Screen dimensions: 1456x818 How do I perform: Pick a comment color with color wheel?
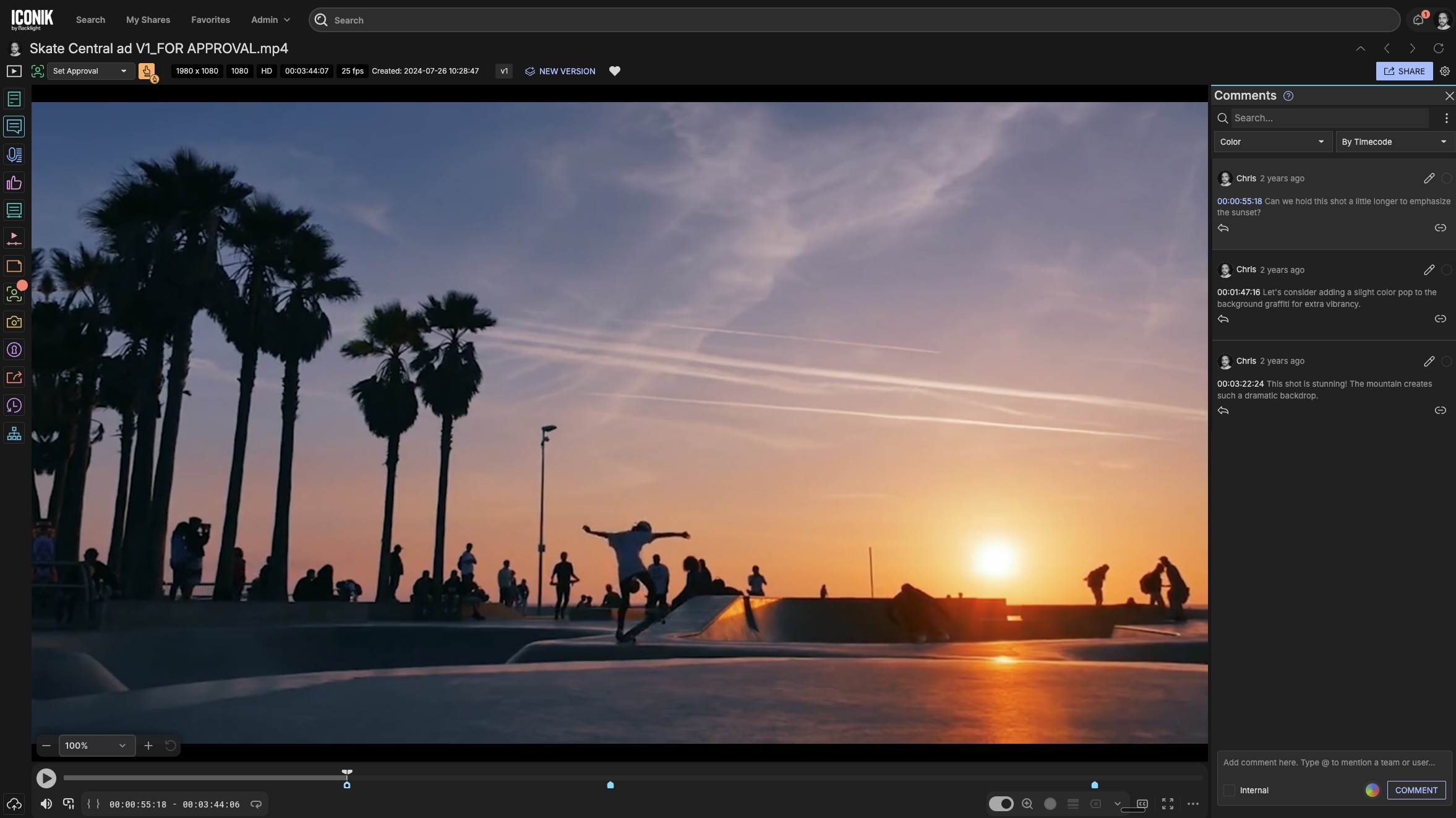click(x=1372, y=790)
